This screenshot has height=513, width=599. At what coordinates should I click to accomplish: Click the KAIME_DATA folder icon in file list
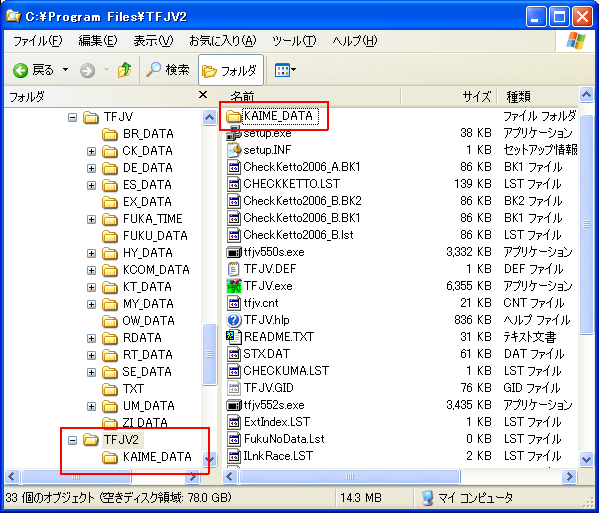click(233, 116)
